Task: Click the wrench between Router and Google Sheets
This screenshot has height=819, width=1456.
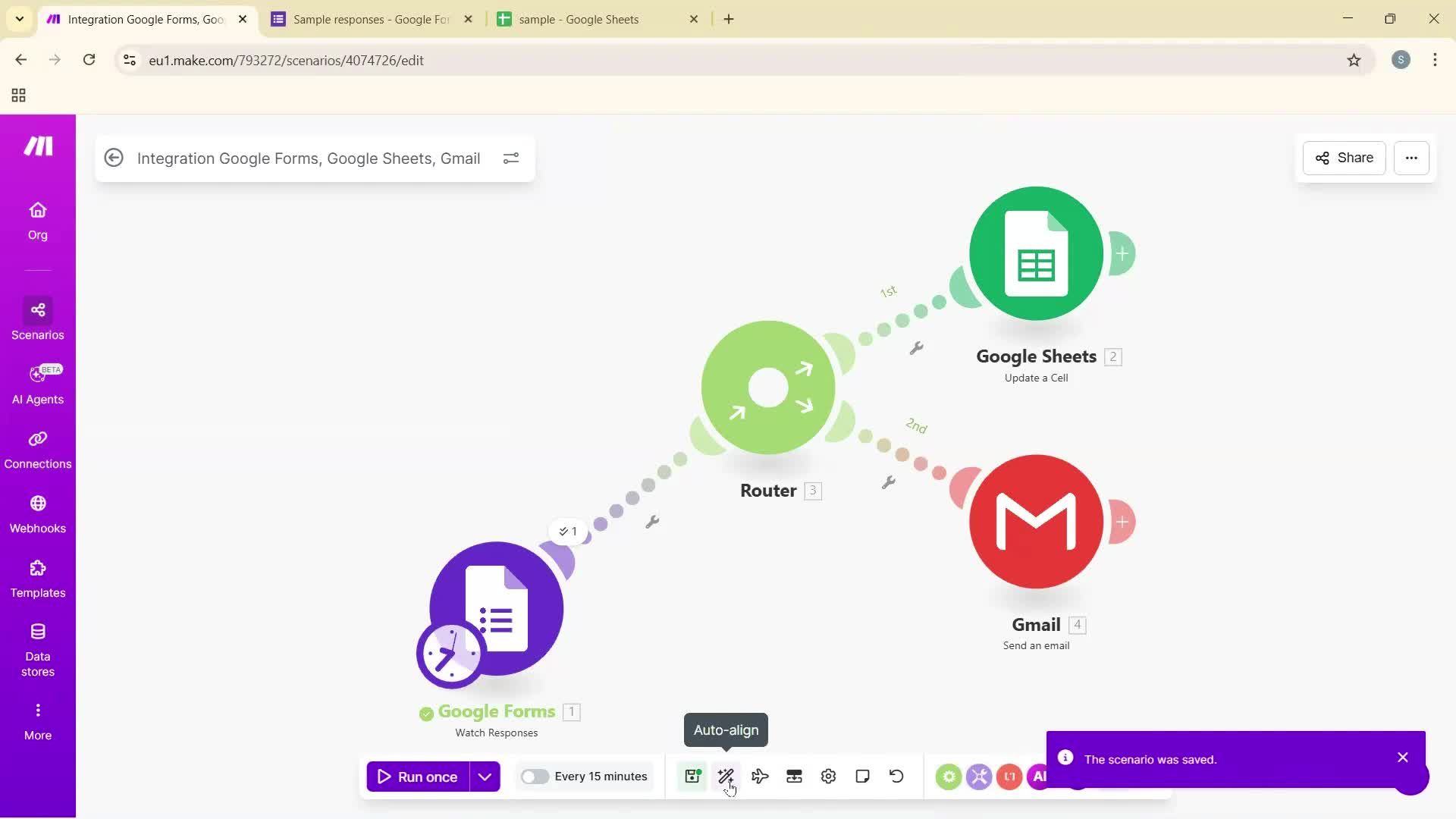Action: tap(918, 347)
